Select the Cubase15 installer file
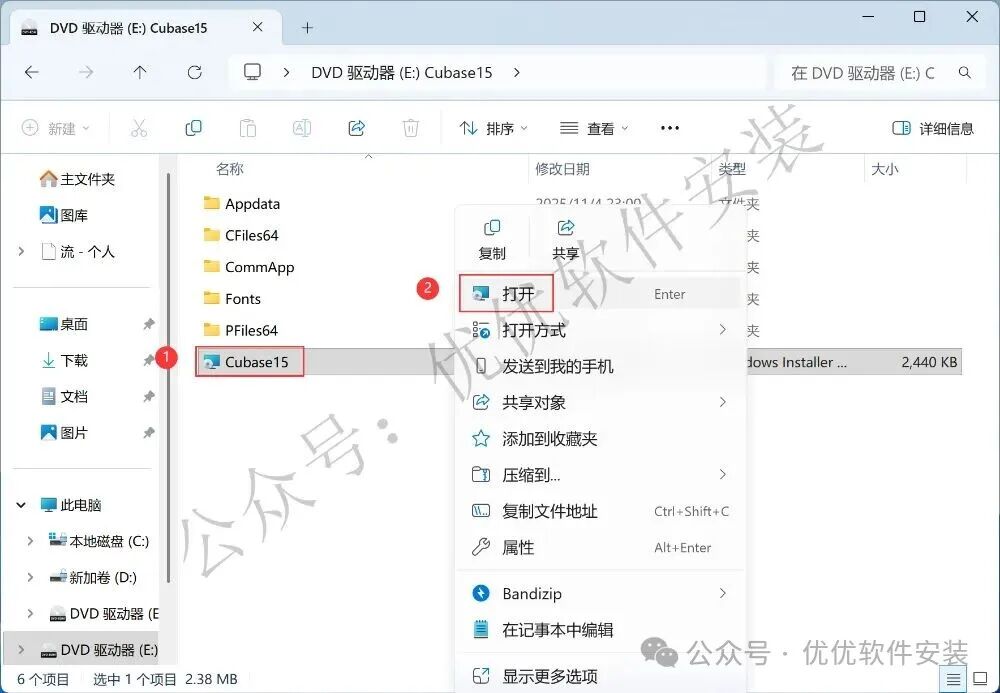 click(249, 362)
